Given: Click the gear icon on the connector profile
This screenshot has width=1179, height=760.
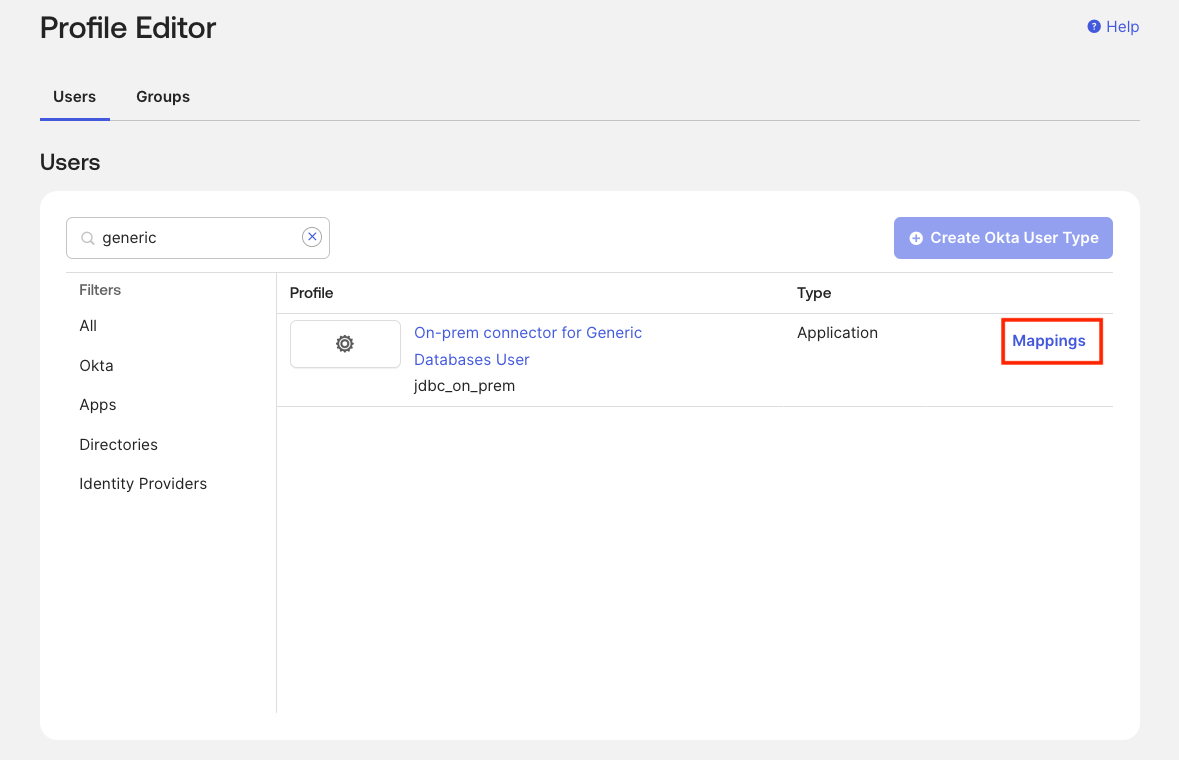Looking at the screenshot, I should pos(345,343).
